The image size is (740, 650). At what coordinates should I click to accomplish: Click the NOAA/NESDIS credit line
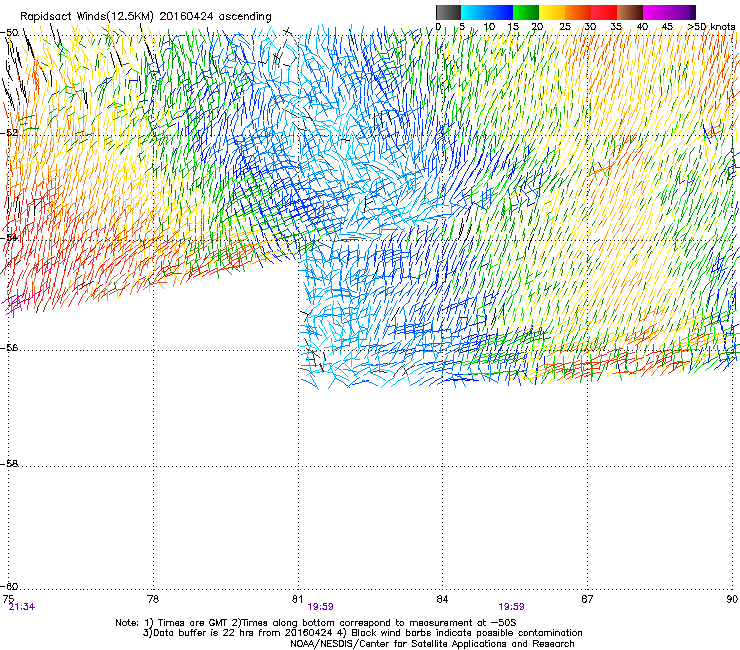(x=432, y=644)
